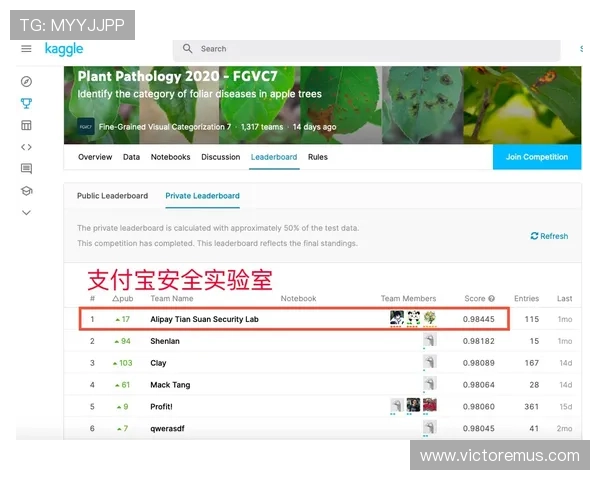The height and width of the screenshot is (480, 600).
Task: Open the graduation cap Courses icon
Action: coord(26,191)
